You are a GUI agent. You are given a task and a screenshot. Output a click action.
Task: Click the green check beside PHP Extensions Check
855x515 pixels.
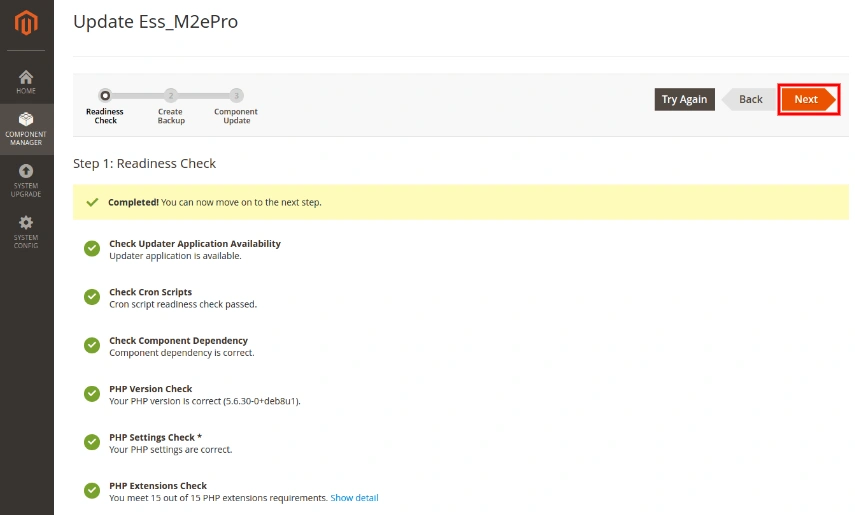[x=92, y=491]
